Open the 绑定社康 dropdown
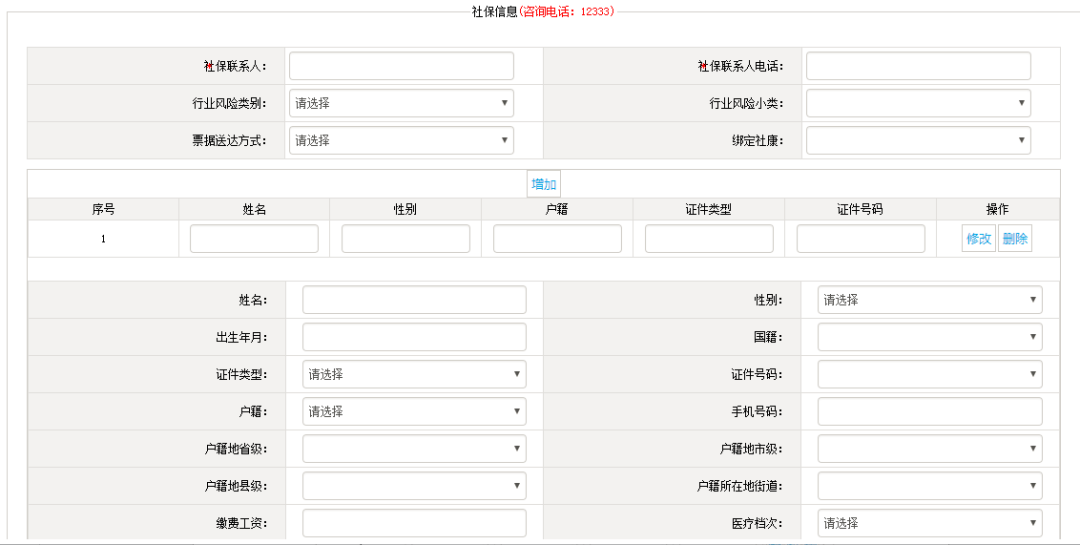 918,141
